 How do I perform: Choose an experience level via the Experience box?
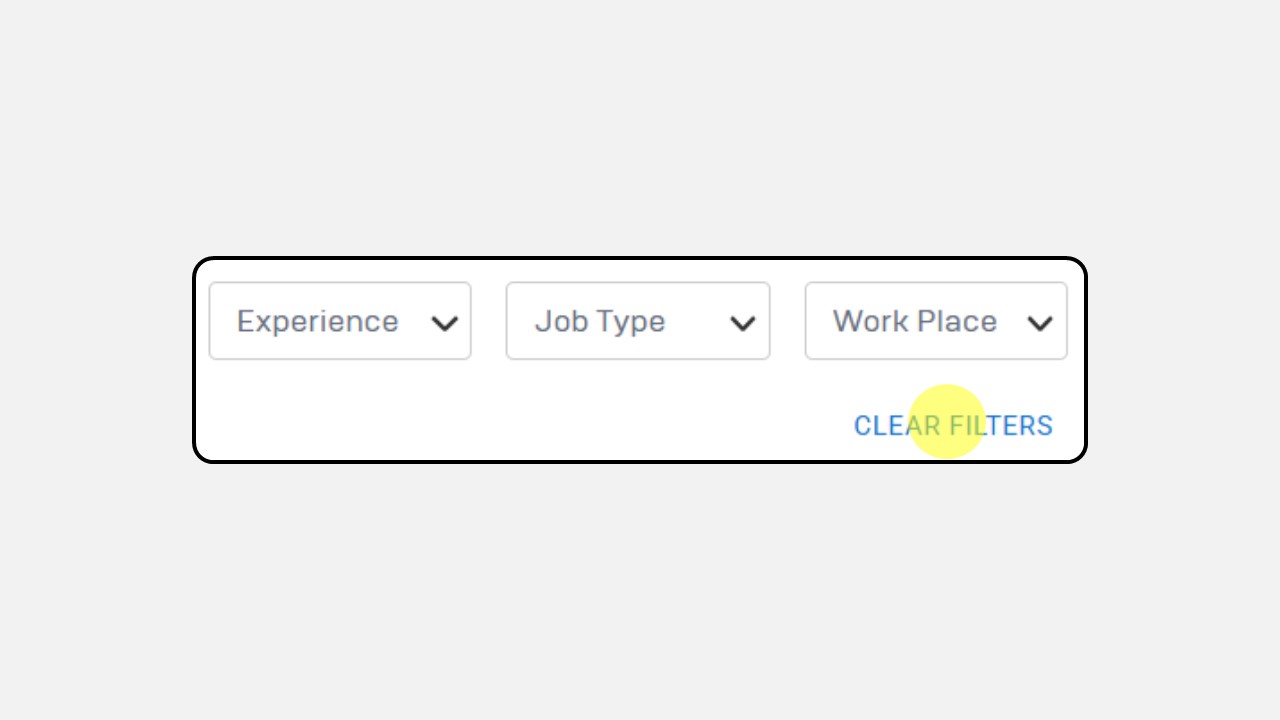pyautogui.click(x=340, y=321)
